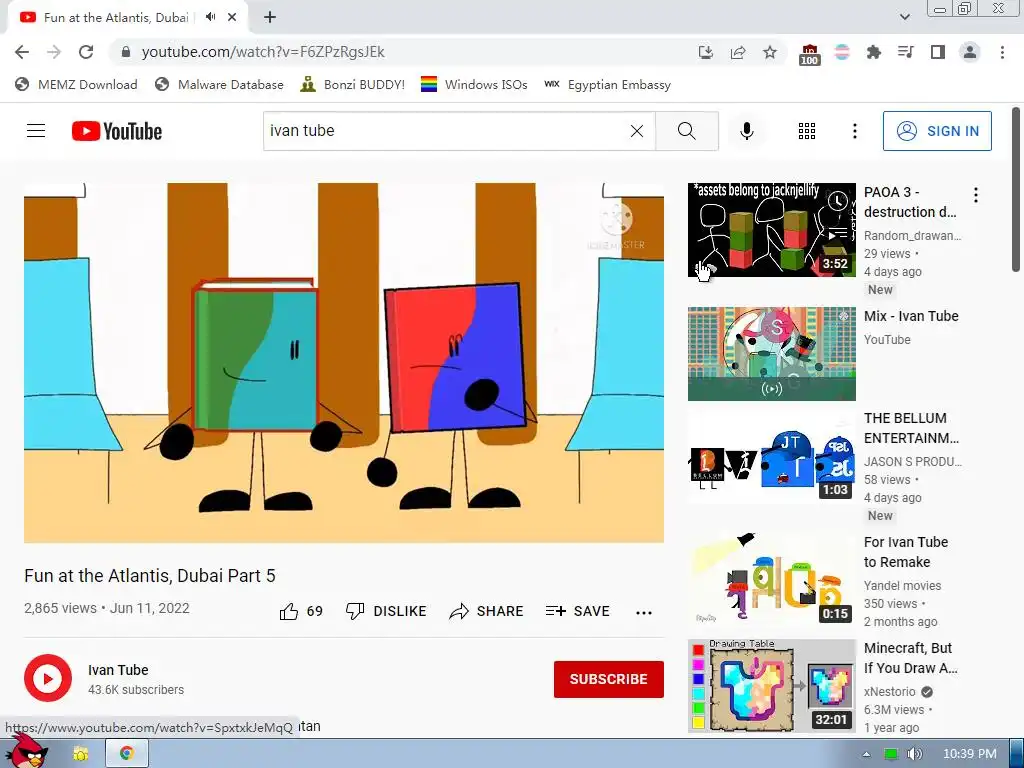Screen dimensions: 1024x768
Task: Open the YouTube apps grid
Action: point(807,131)
